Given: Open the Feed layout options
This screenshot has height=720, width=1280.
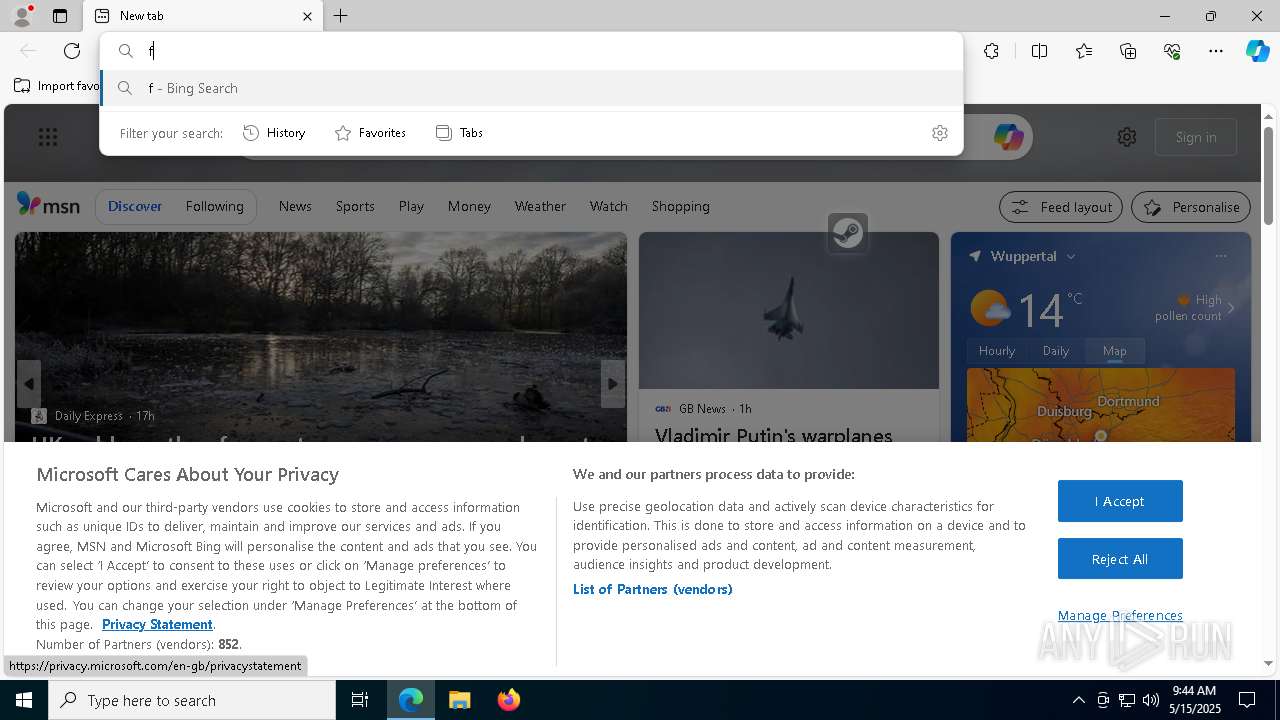Looking at the screenshot, I should coord(1061,207).
